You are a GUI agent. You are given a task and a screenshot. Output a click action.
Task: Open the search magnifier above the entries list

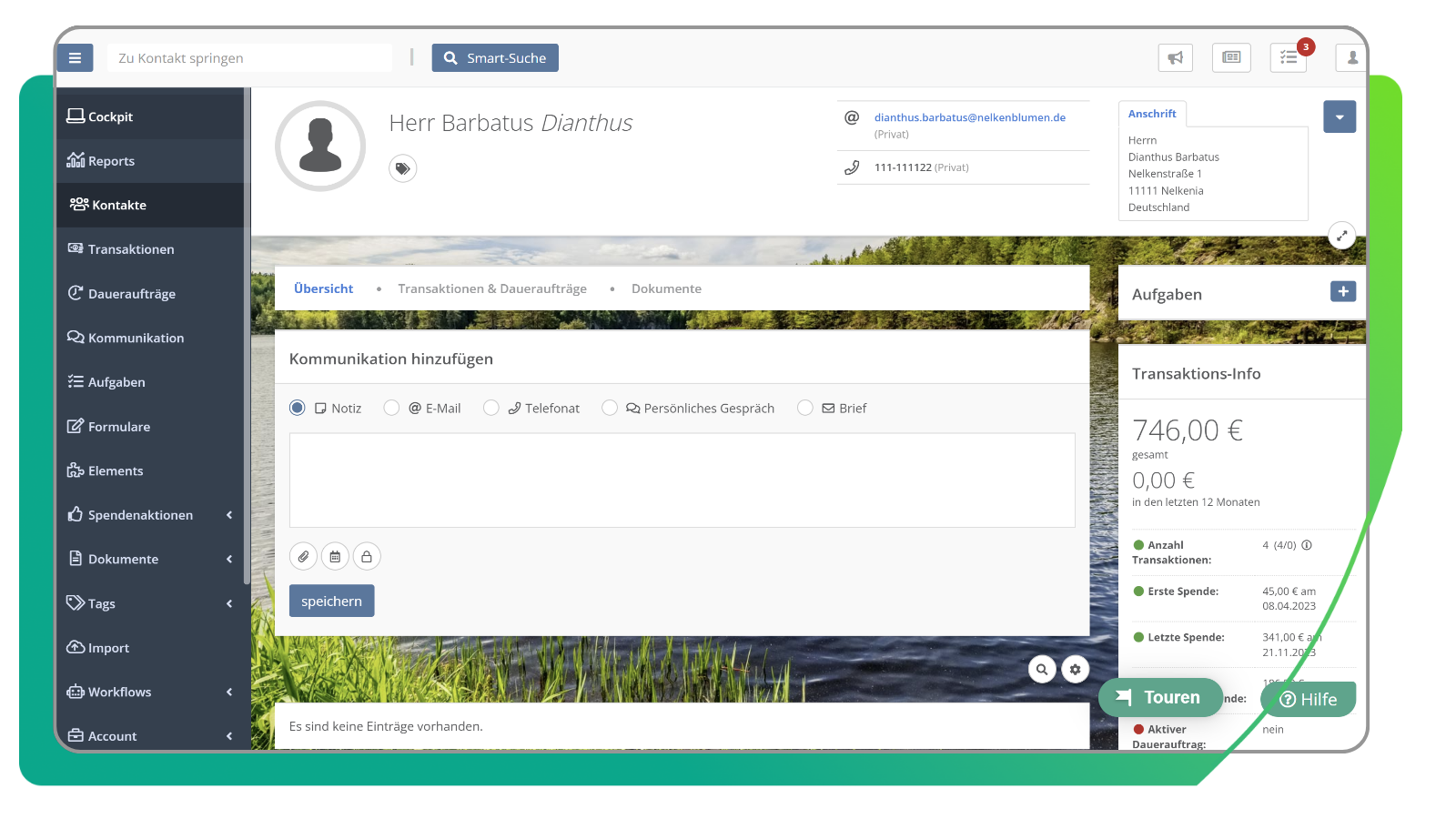click(x=1043, y=669)
